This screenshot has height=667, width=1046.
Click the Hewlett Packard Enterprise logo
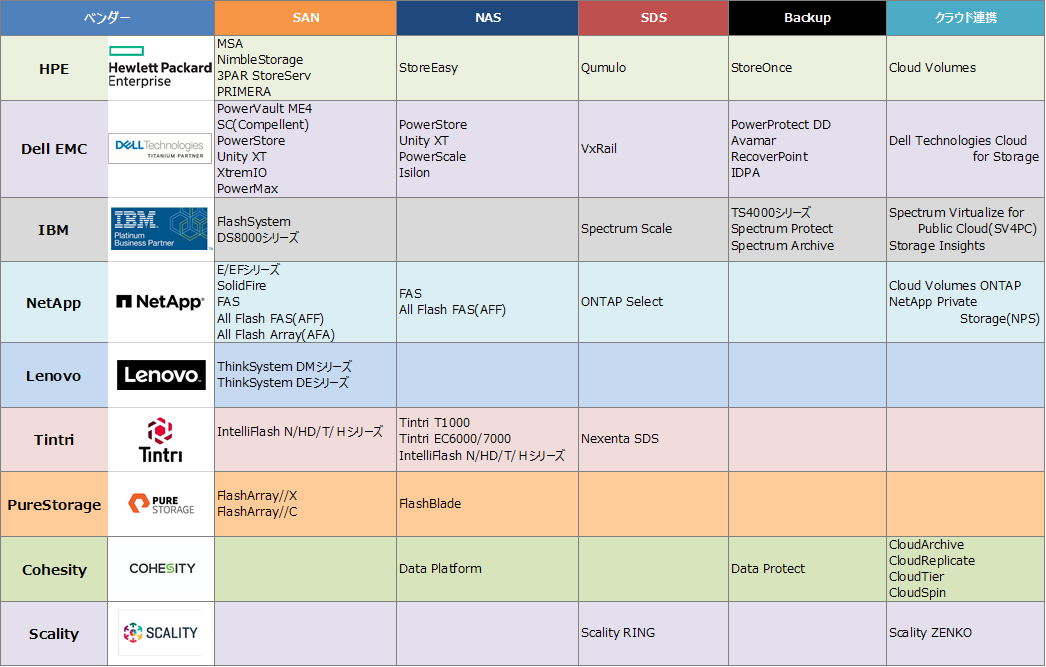click(x=160, y=67)
